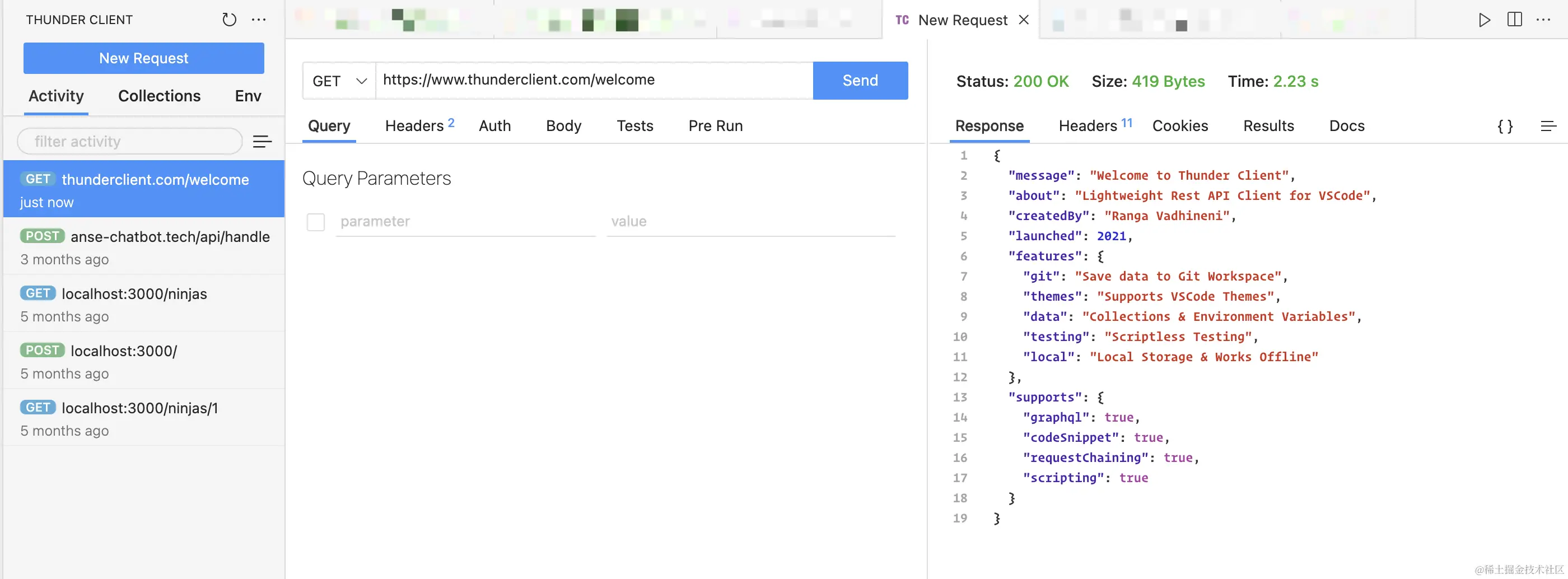
Task: Select anse-chatbot.tech/api/handle activity entry
Action: (x=144, y=246)
